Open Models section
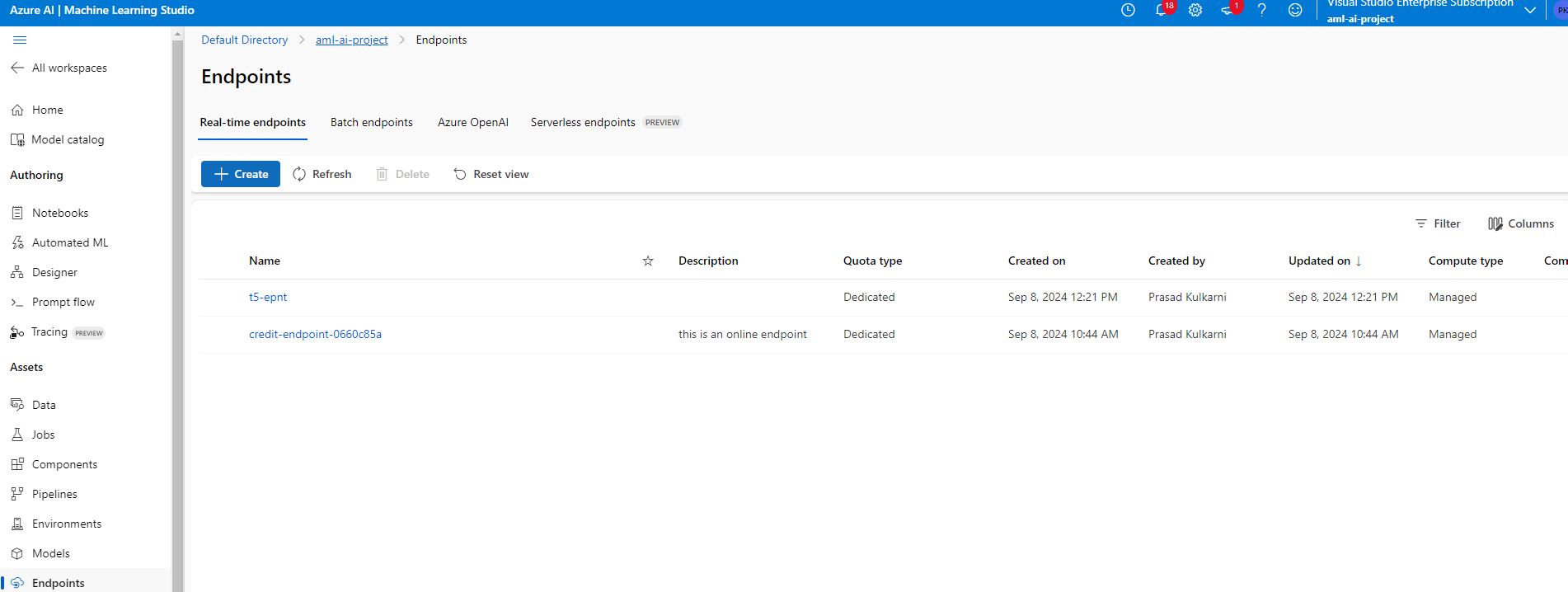This screenshot has width=1568, height=592. pos(40,553)
